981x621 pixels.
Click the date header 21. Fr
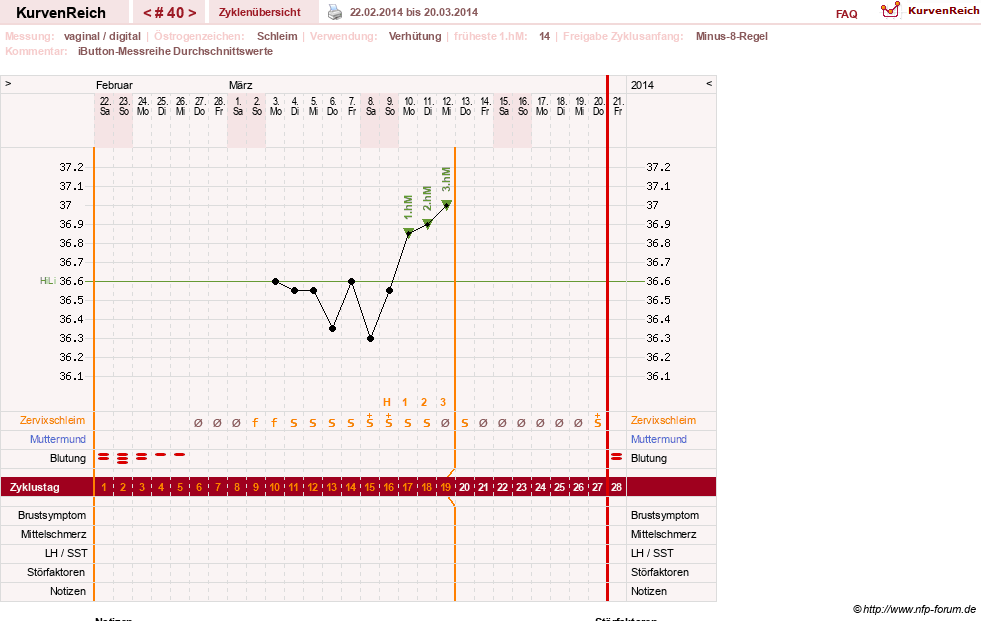(618, 106)
